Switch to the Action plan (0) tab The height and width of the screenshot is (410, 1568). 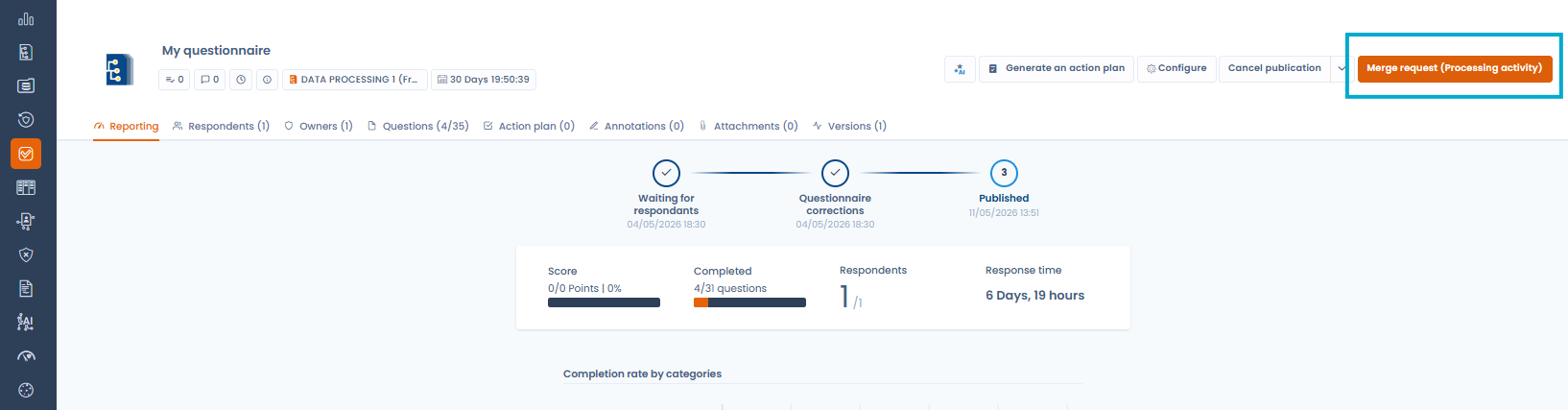point(529,127)
